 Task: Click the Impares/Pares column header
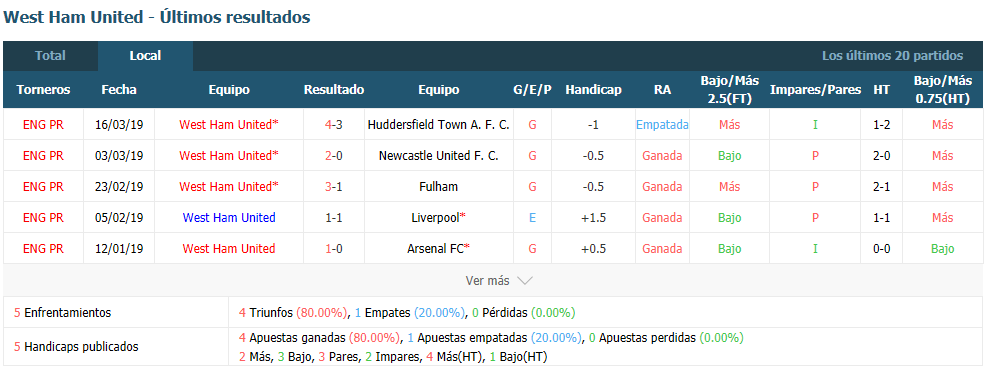(x=815, y=90)
